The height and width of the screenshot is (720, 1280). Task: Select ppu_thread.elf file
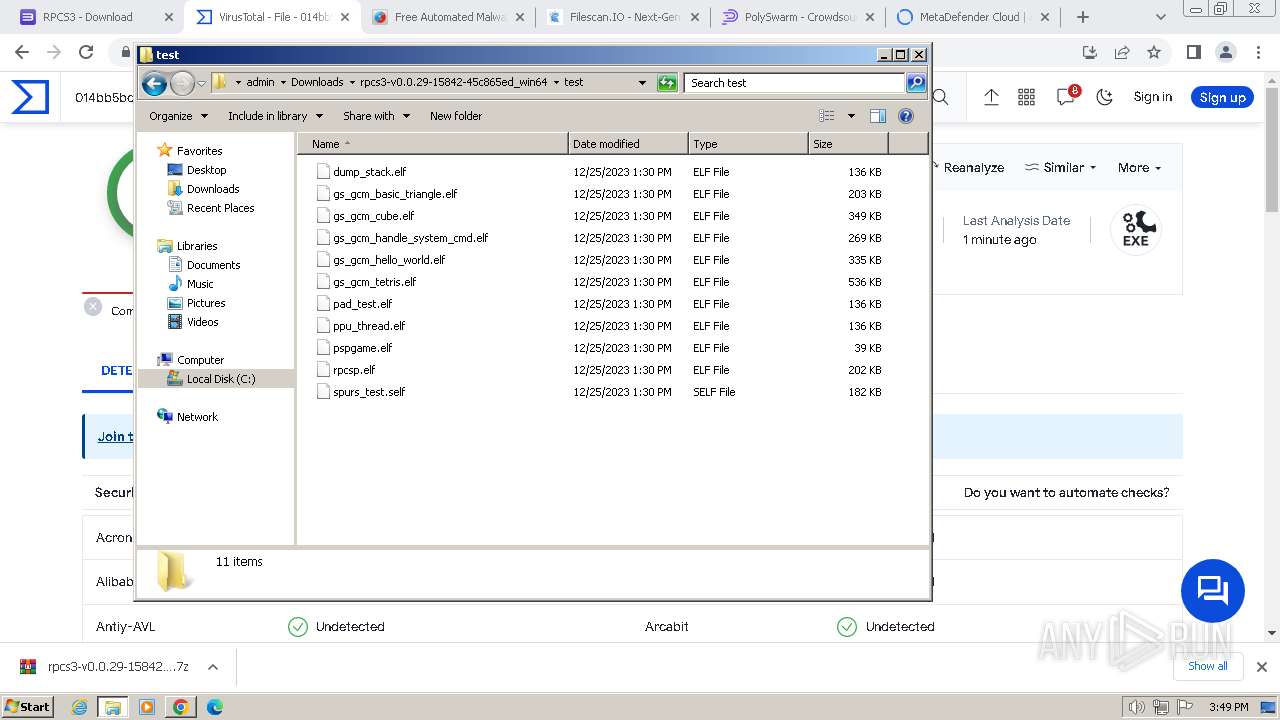(368, 326)
